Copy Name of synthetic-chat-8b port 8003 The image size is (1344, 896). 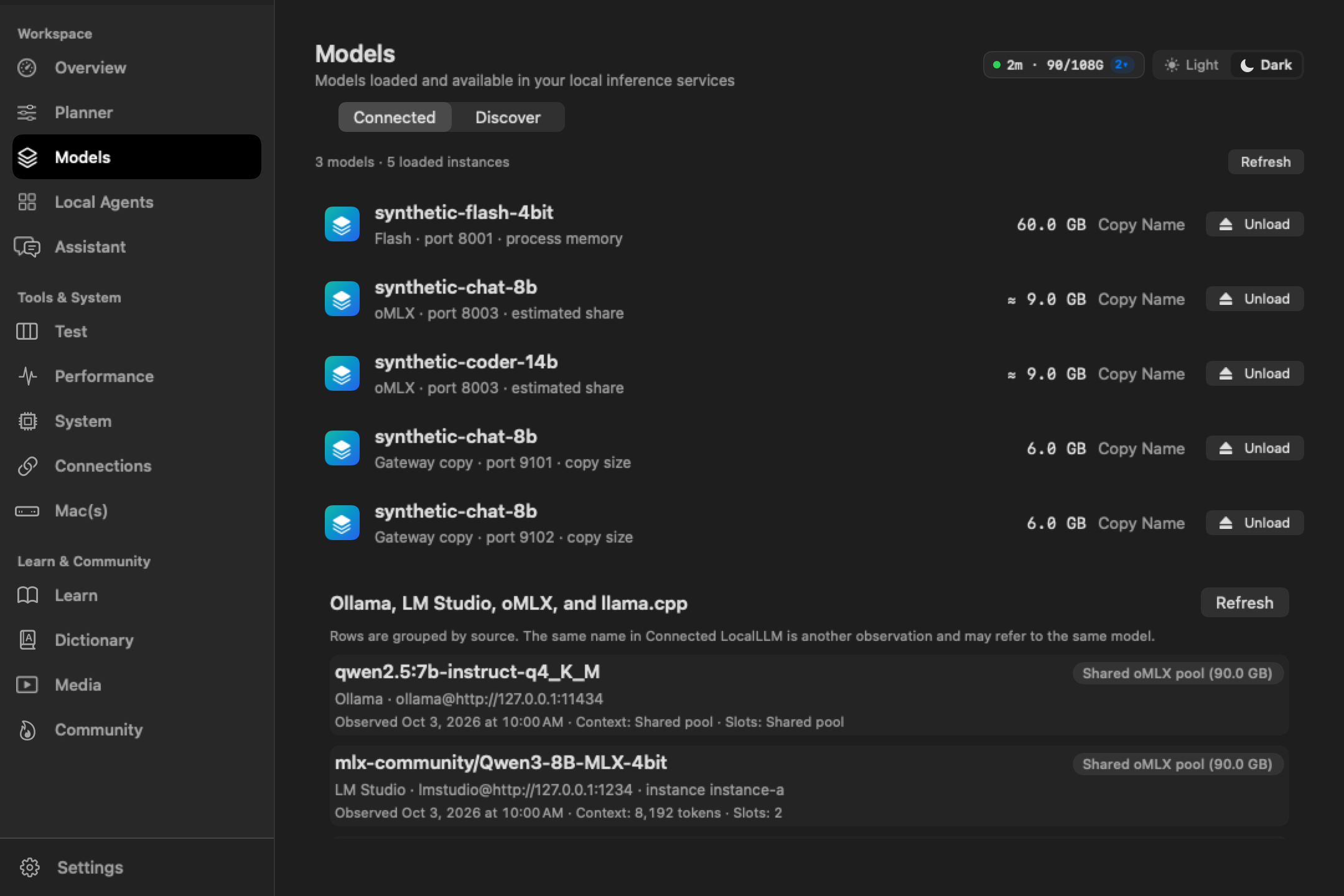click(x=1141, y=299)
